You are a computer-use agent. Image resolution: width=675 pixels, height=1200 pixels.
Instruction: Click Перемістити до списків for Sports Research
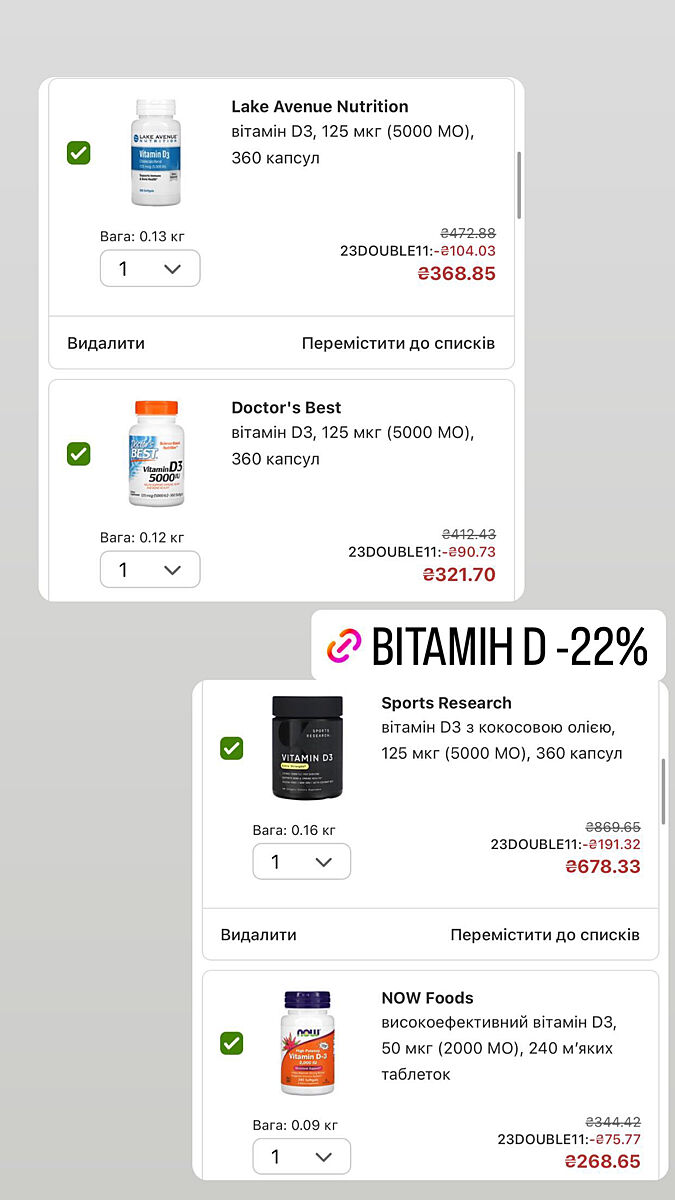click(x=545, y=935)
